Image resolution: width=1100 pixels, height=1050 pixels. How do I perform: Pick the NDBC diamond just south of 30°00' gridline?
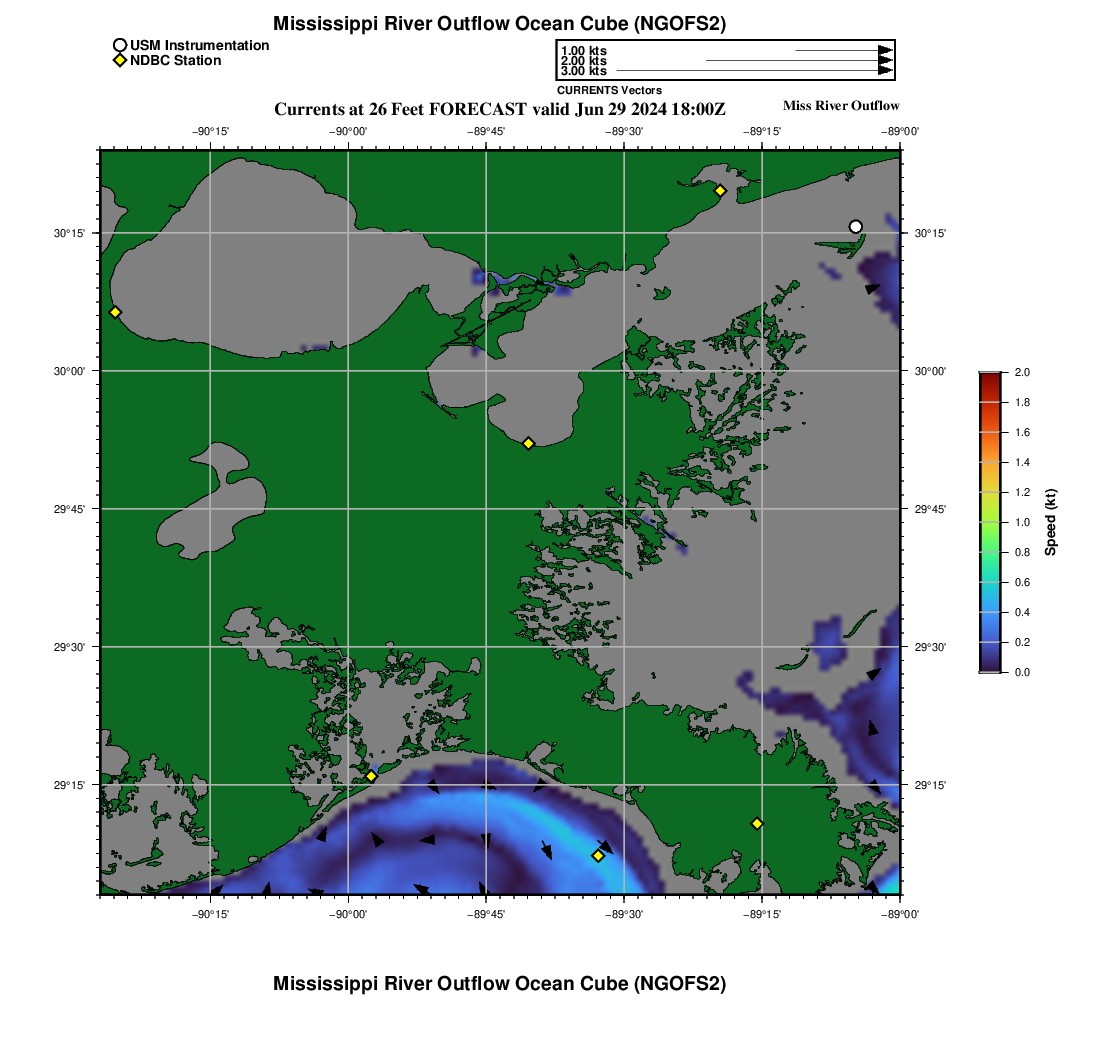528,443
